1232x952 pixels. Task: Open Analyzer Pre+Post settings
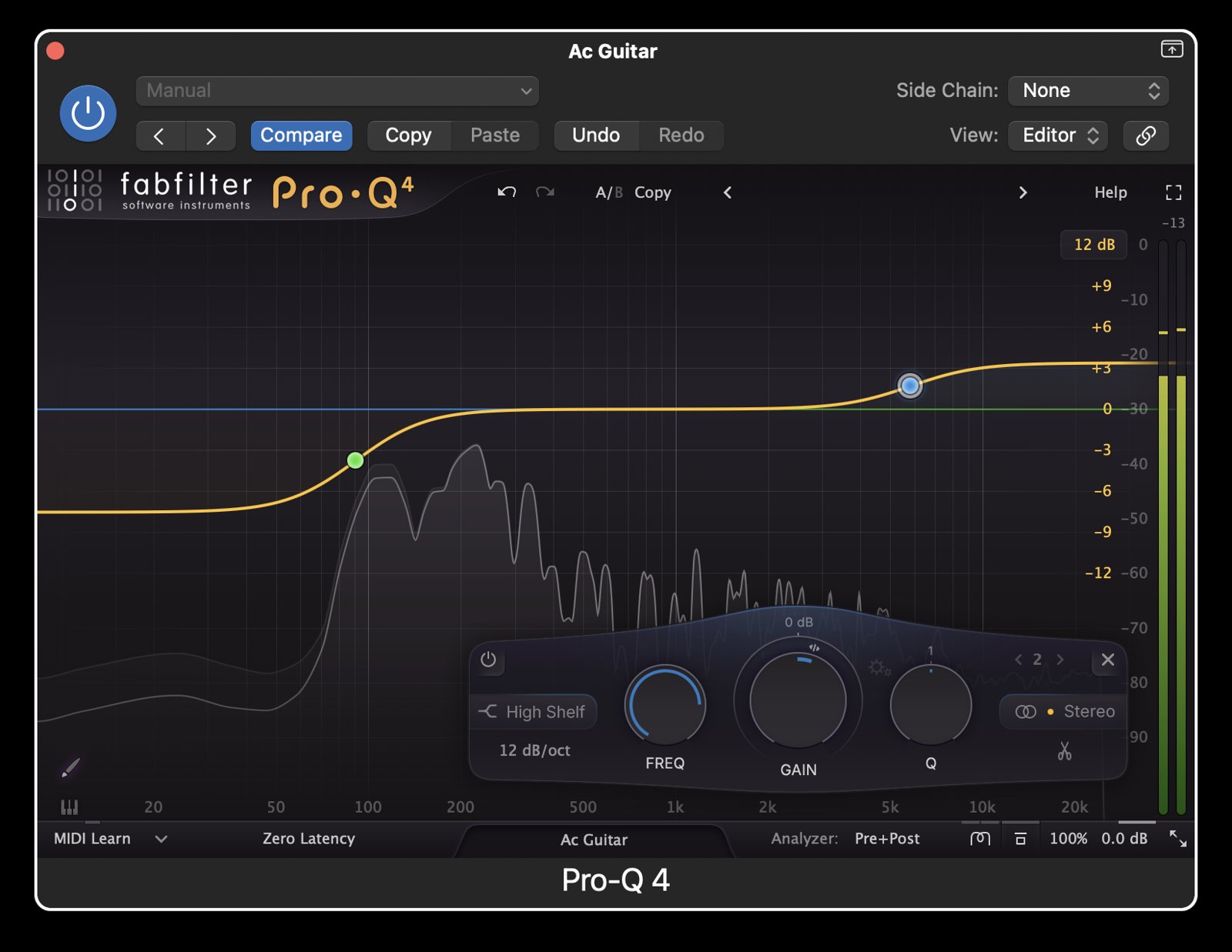coord(887,839)
